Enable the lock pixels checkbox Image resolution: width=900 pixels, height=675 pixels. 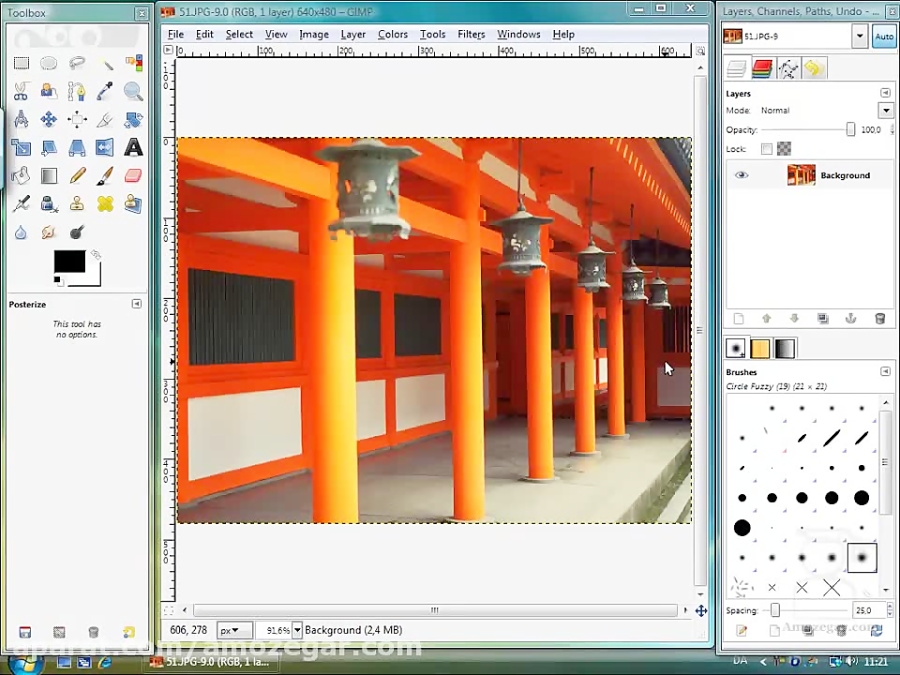(x=767, y=149)
